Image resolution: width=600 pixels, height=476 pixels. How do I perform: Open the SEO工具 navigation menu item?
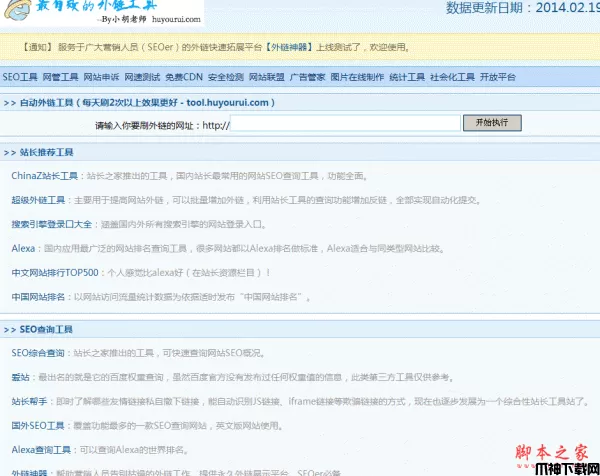point(20,77)
